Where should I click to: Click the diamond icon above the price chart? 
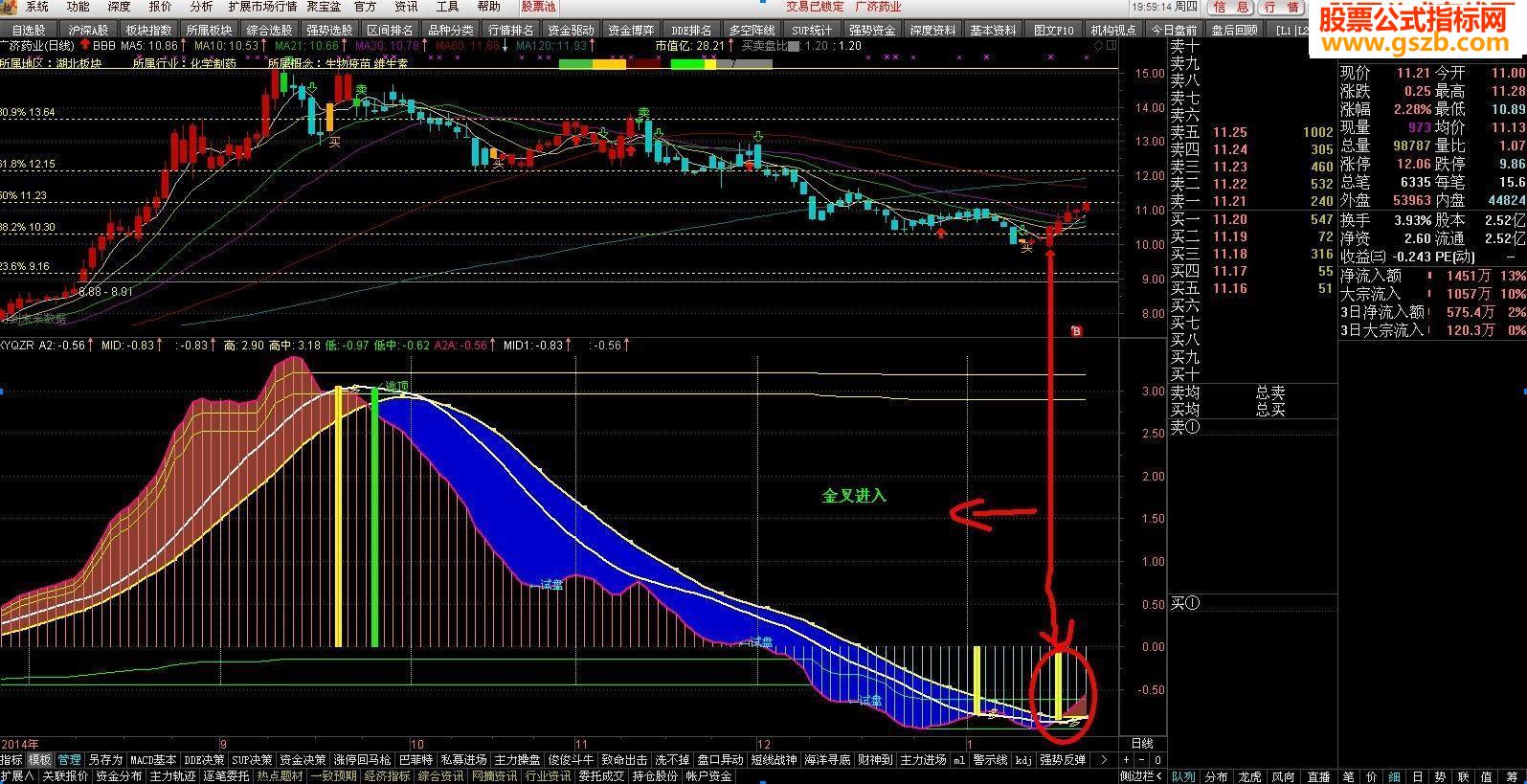pyautogui.click(x=1099, y=46)
